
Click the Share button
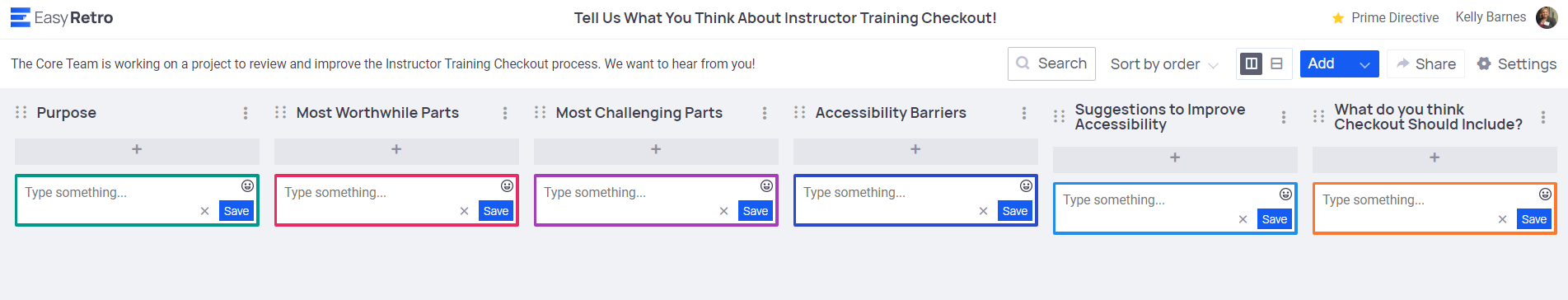tap(1425, 63)
